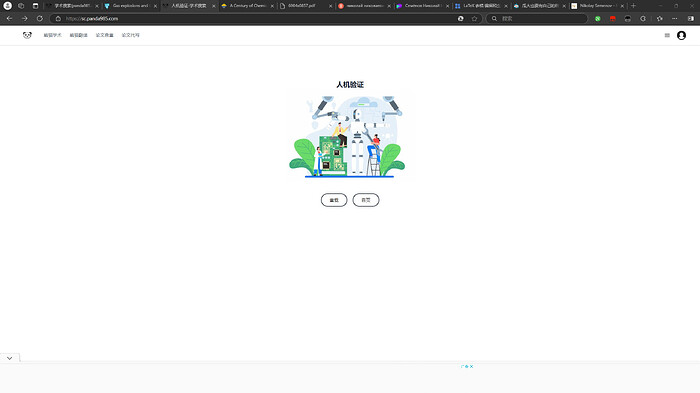Open browser favorites star-list icon
The image size is (700, 393).
(x=659, y=18)
